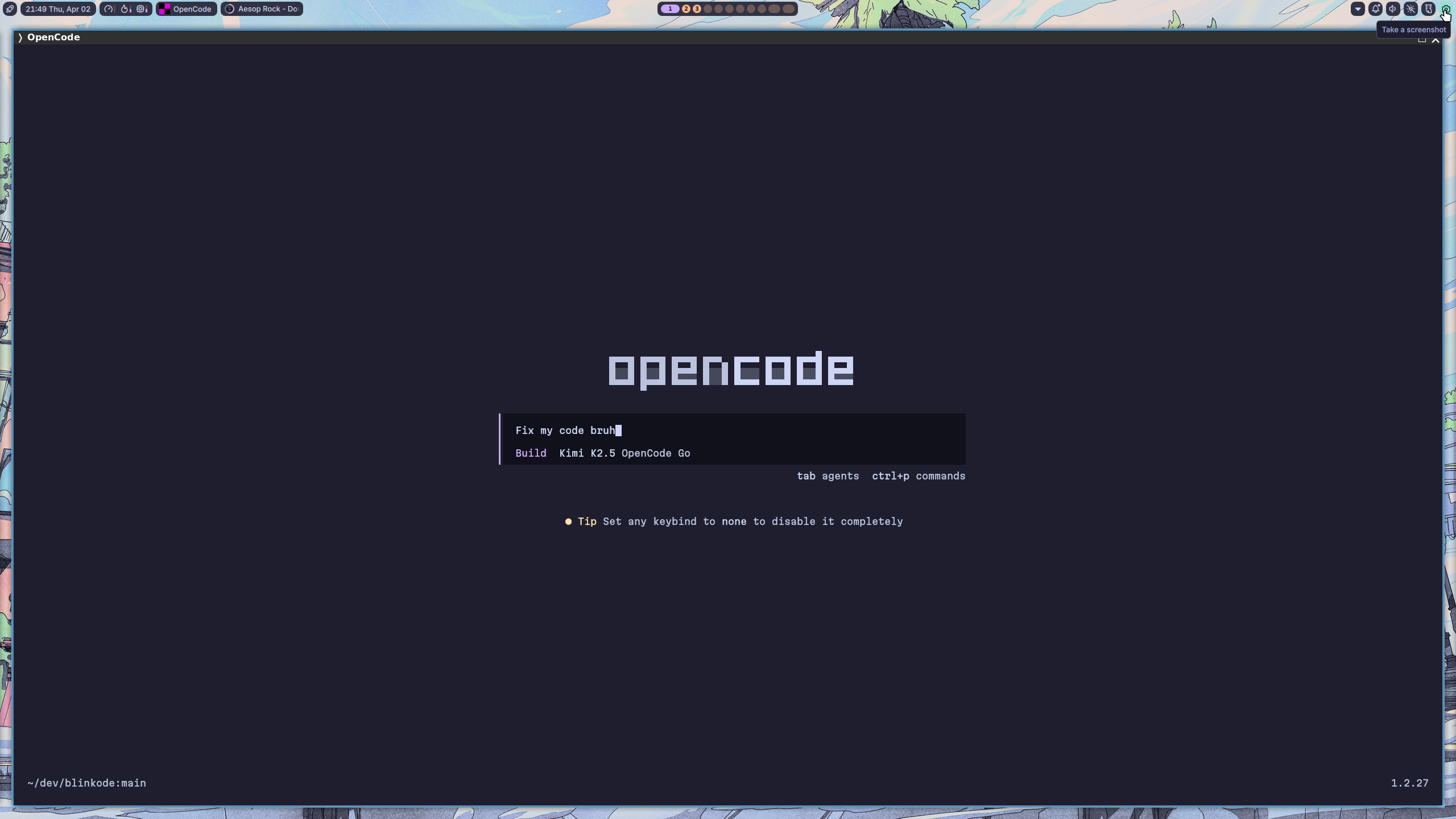The width and height of the screenshot is (1456, 819).
Task: Select the OpenCode window in the taskbar
Action: click(187, 9)
